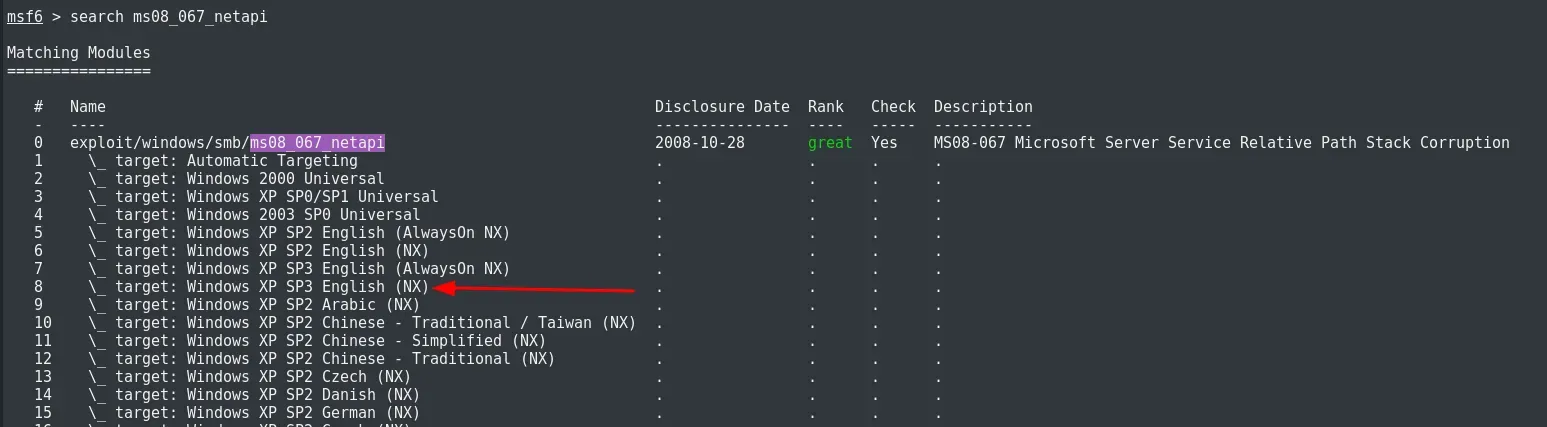Screen dimensions: 1547x427
Task: Select Windows XP SP0/SP1 Universal target
Action: click(x=263, y=197)
